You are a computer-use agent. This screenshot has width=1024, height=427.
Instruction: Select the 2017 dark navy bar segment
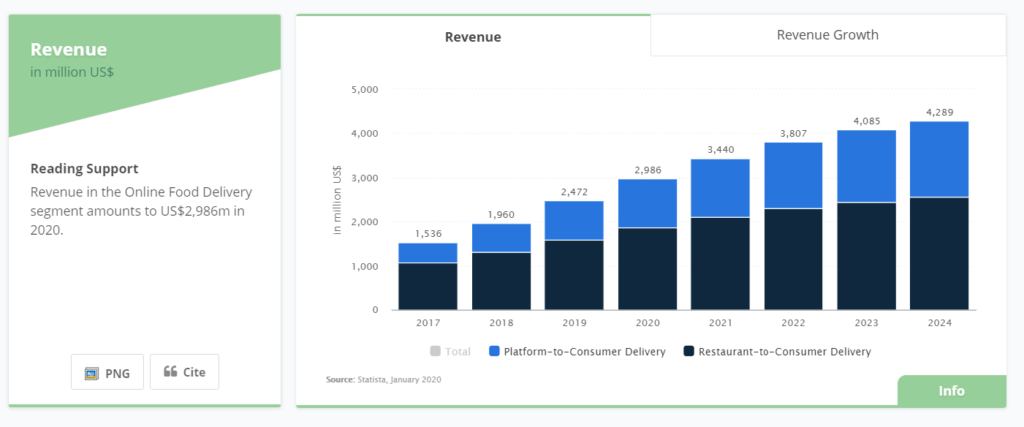tap(428, 286)
